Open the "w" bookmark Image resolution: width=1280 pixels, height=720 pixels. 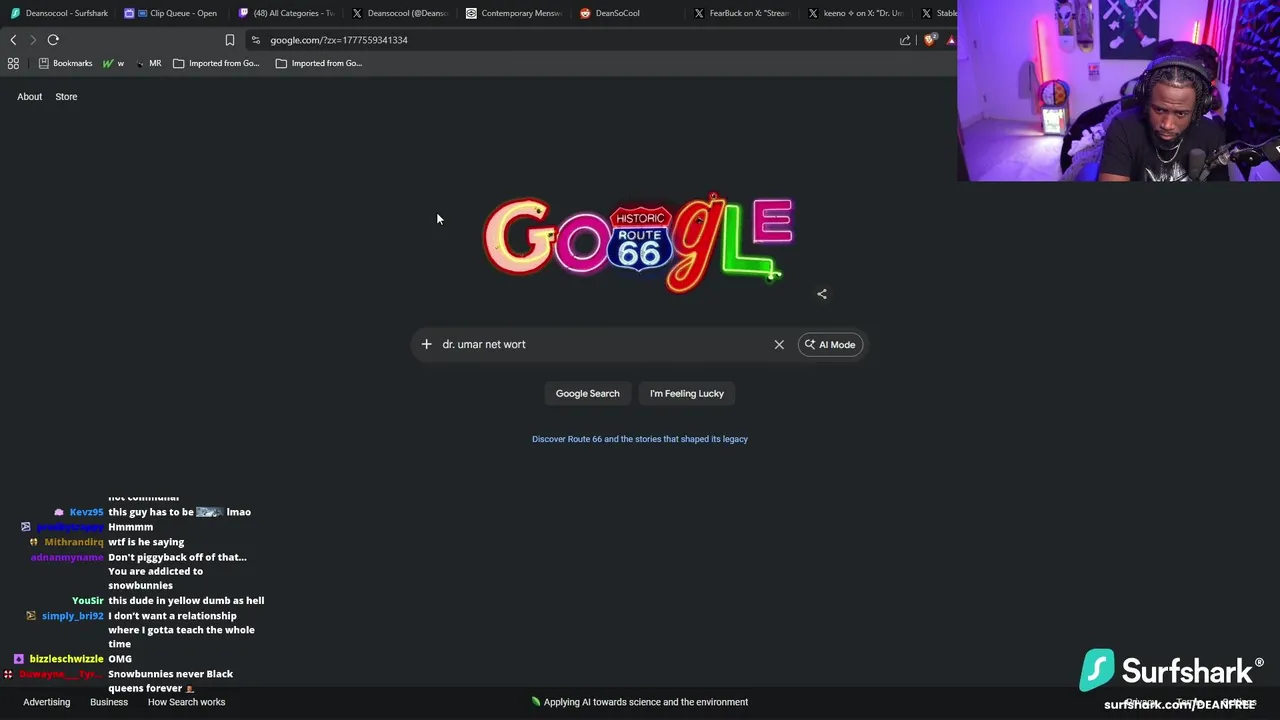(114, 63)
